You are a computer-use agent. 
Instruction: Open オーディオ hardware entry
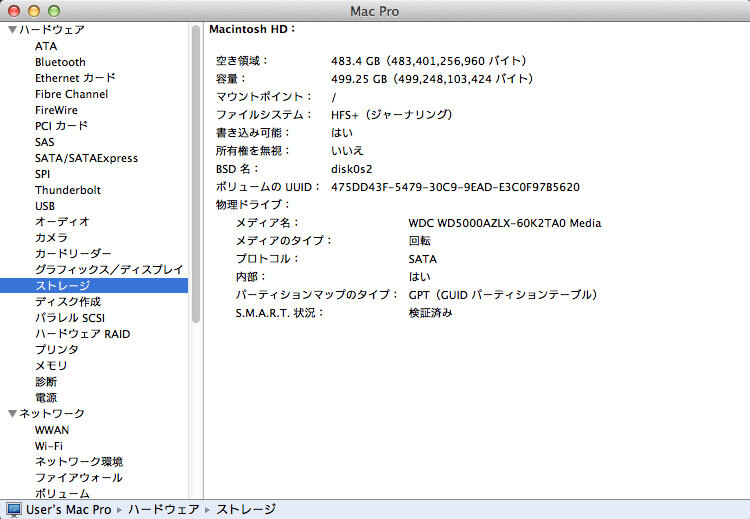point(62,222)
